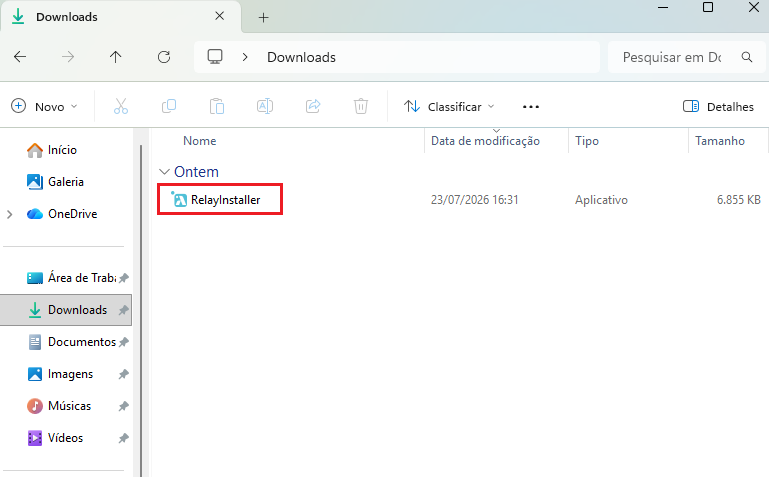Click the Share icon in toolbar
Screen dimensions: 769x477
click(x=313, y=106)
